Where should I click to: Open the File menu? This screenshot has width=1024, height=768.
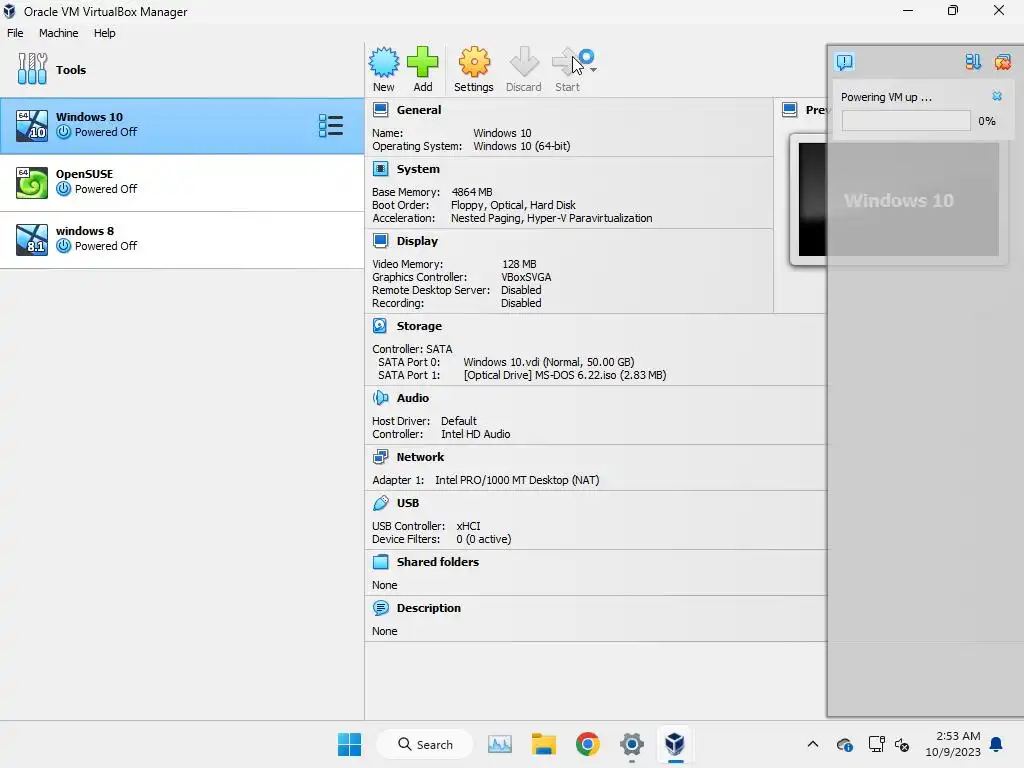(15, 33)
